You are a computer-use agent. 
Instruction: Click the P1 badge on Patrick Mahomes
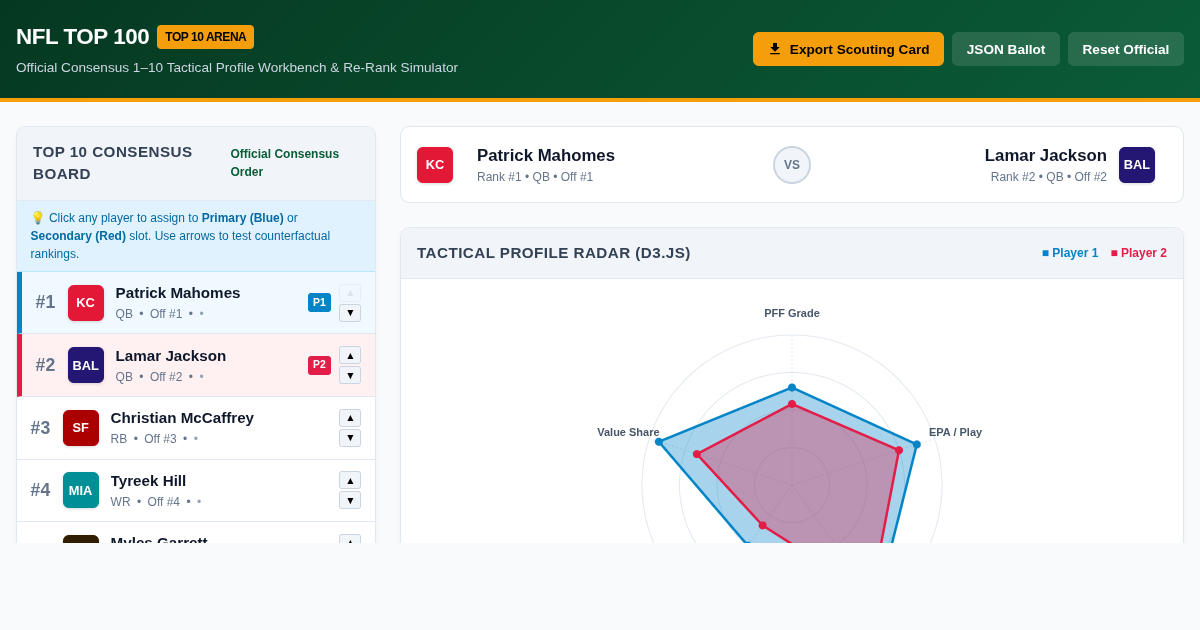click(x=319, y=302)
